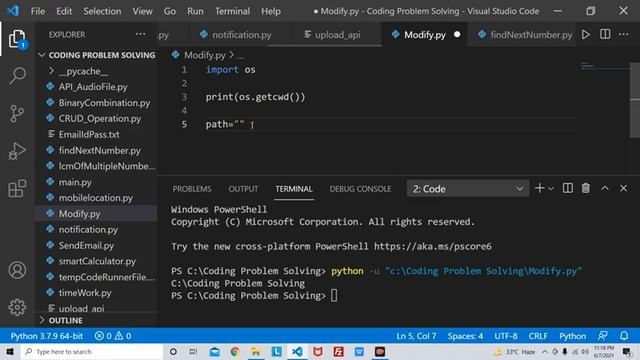Switch to notification.py editor tab
Viewport: 640px width, 360px height.
pyautogui.click(x=241, y=35)
